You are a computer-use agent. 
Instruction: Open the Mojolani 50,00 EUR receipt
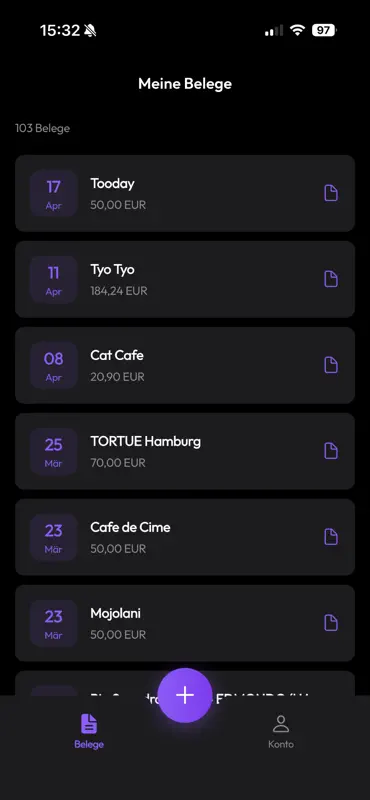click(x=185, y=623)
